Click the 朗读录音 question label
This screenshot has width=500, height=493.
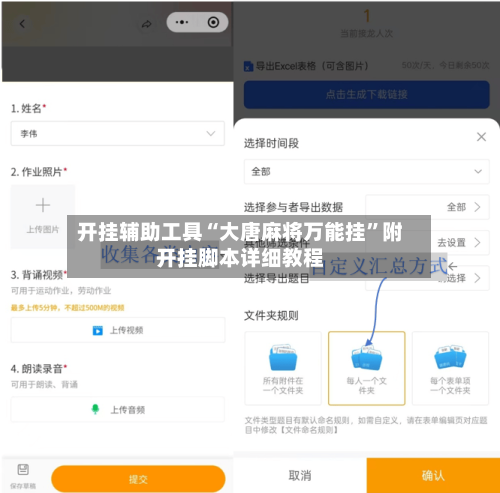(39, 369)
